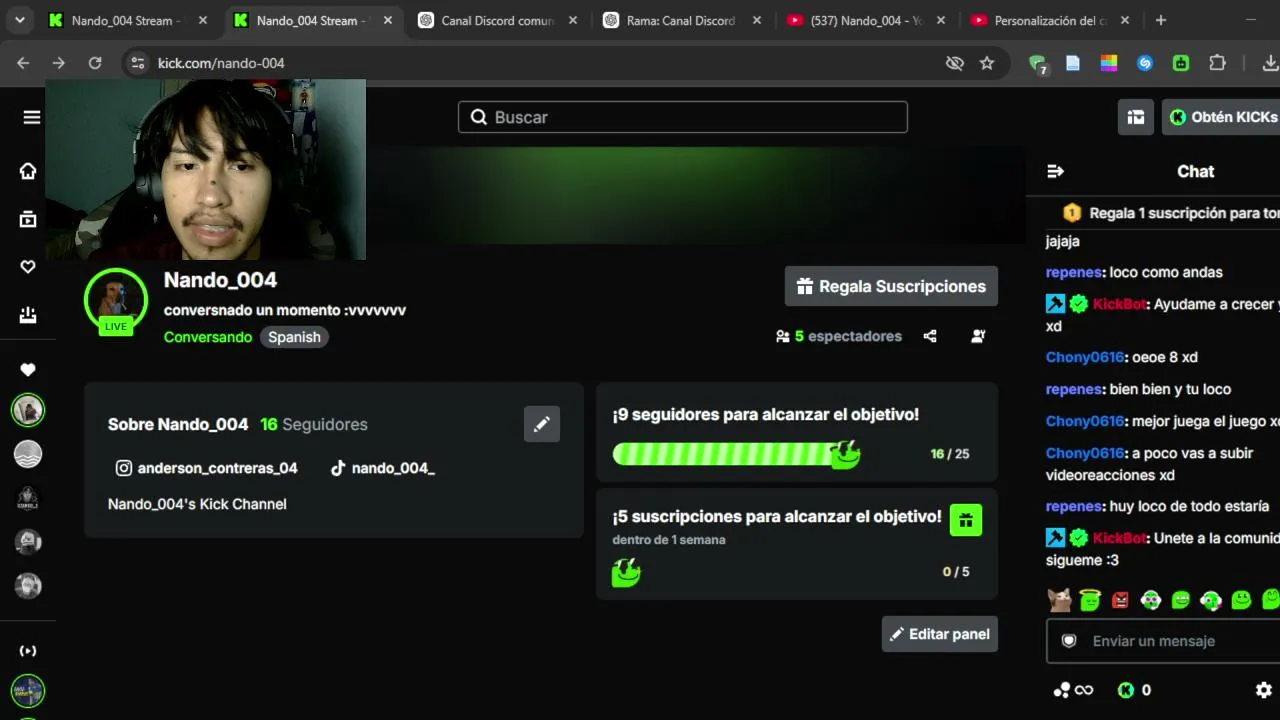Click the magnifier icon in the search bar
Viewport: 1280px width, 720px height.
tap(478, 117)
